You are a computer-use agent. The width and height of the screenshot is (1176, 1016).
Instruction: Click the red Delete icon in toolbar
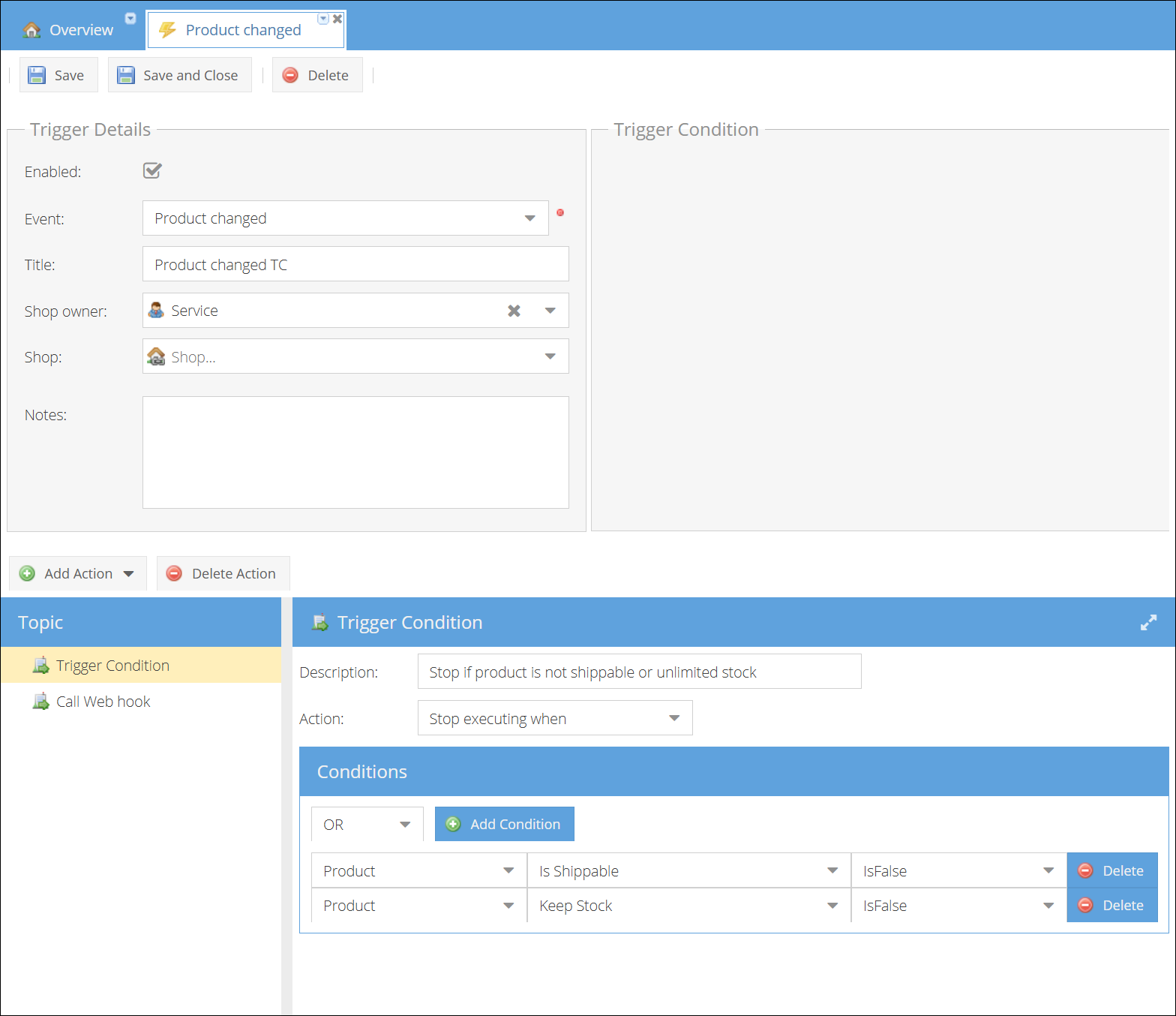click(290, 75)
